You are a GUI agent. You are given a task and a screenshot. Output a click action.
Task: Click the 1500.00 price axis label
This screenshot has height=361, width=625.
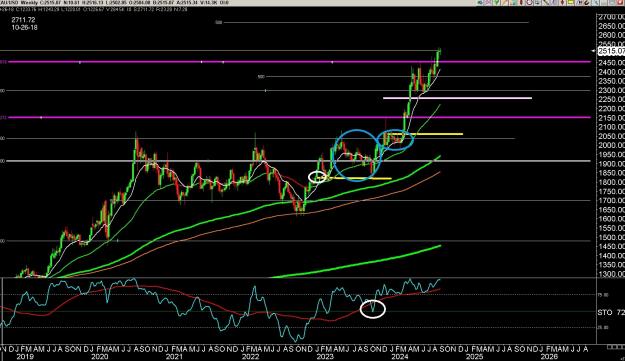pos(611,237)
